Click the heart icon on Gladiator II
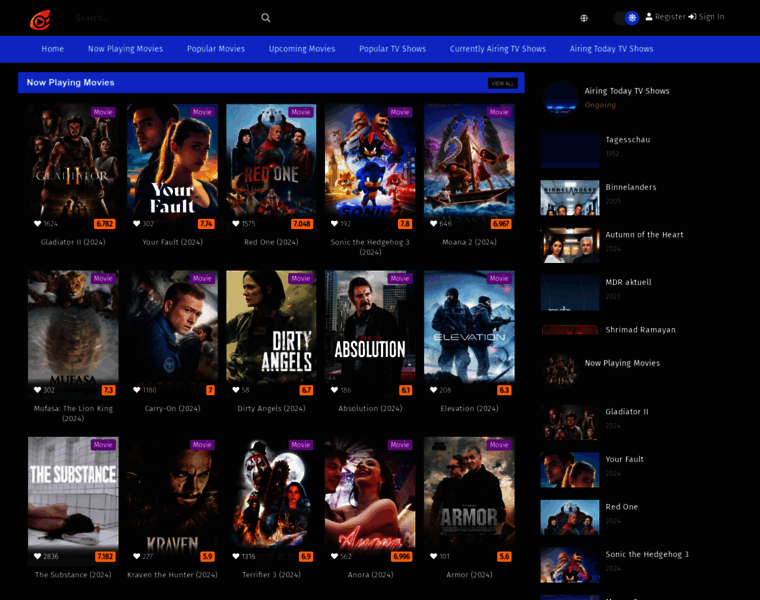 click(38, 223)
